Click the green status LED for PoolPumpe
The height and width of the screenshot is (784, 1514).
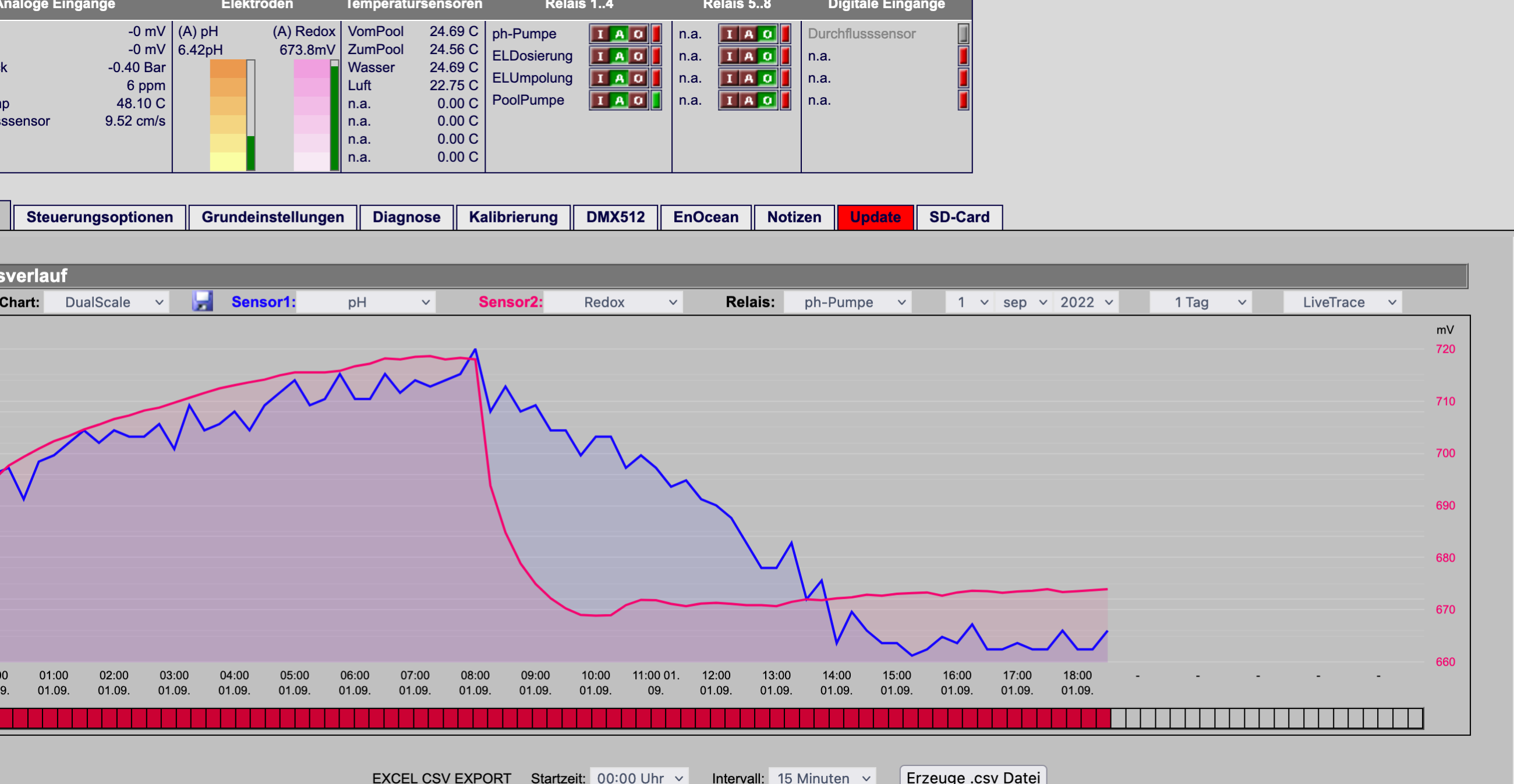pos(656,100)
